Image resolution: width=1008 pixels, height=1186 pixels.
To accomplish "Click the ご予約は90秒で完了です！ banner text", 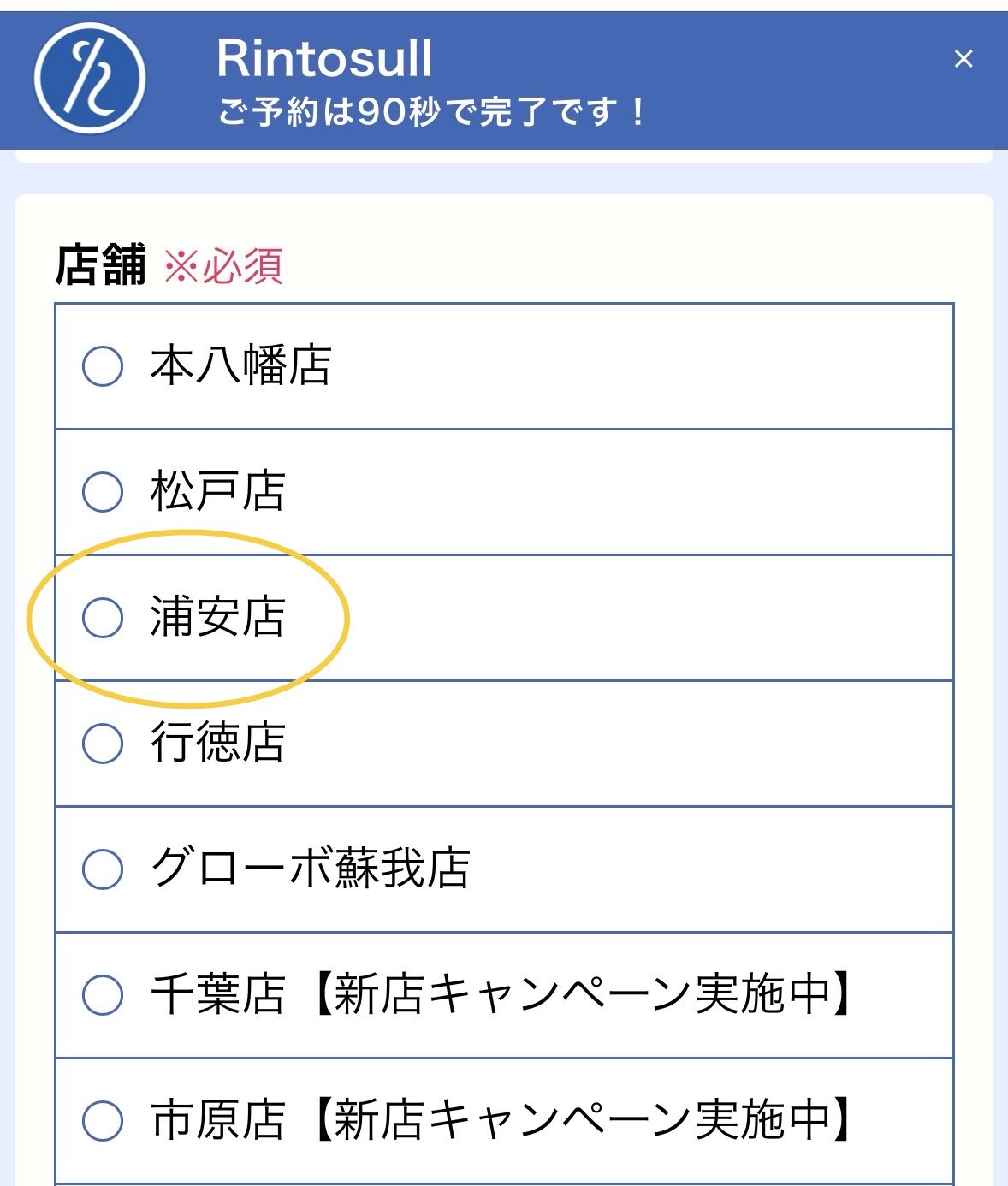I will [x=432, y=111].
